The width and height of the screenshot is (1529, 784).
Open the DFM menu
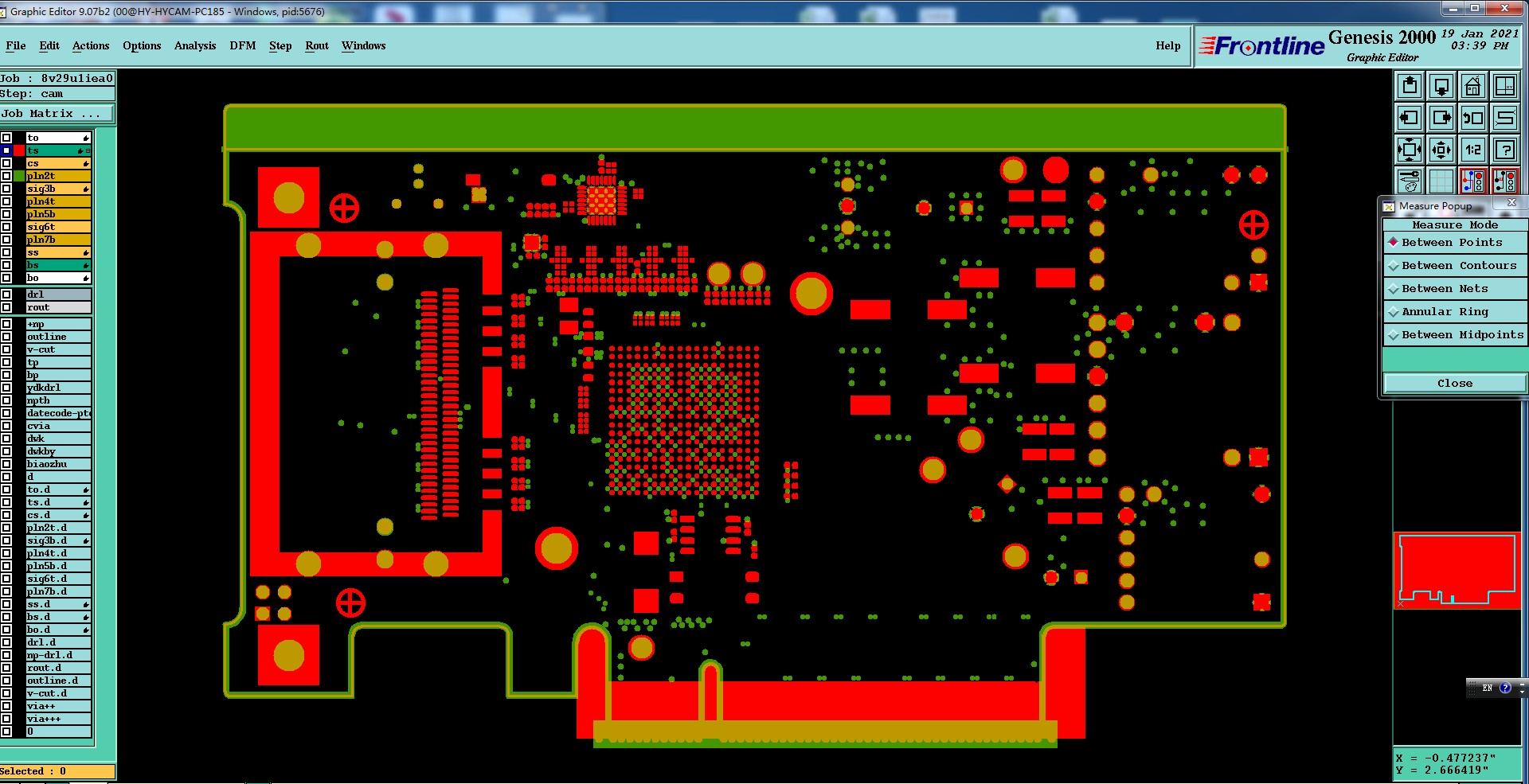coord(243,45)
